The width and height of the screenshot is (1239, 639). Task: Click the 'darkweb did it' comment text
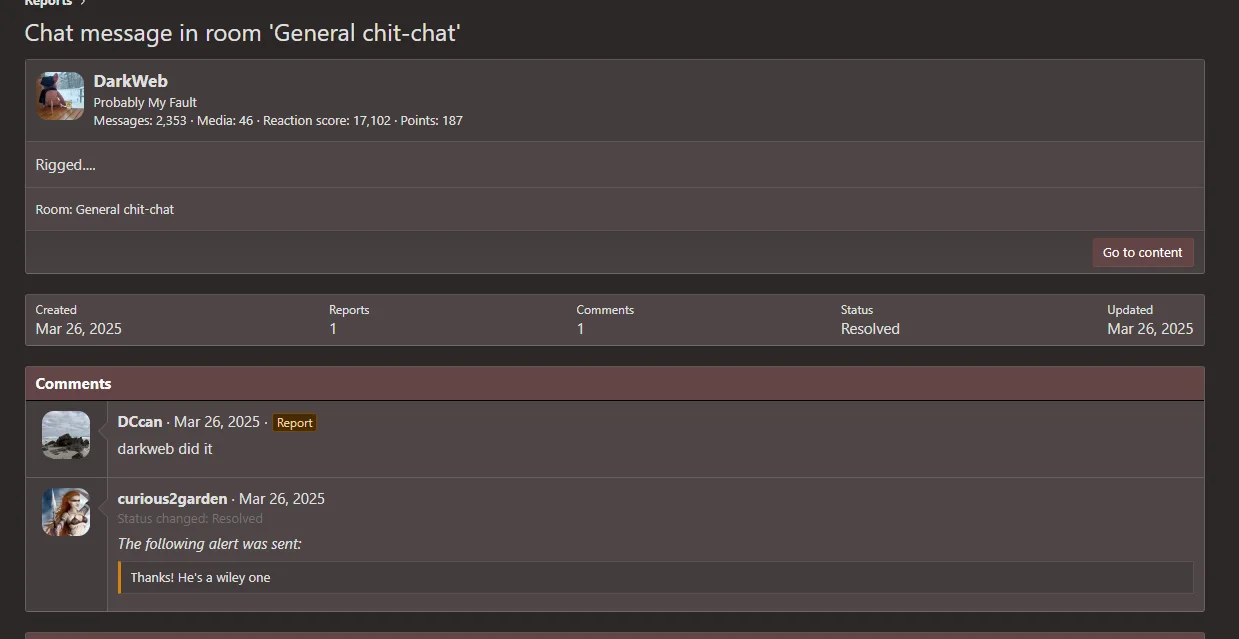click(x=165, y=449)
